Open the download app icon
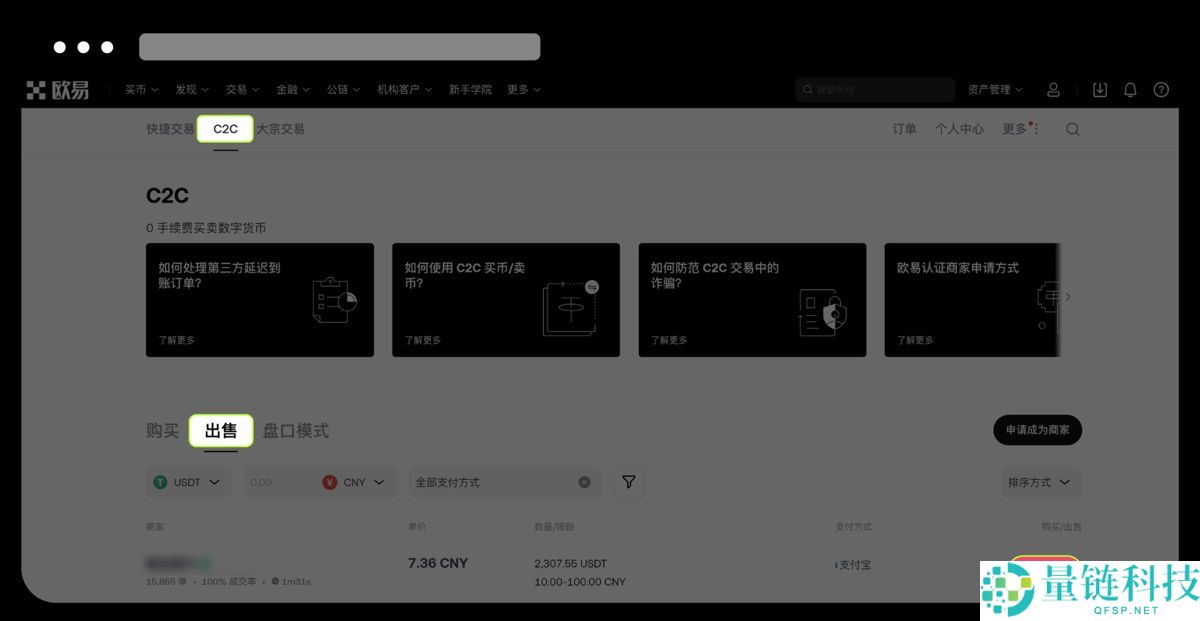This screenshot has width=1200, height=621. [1100, 90]
